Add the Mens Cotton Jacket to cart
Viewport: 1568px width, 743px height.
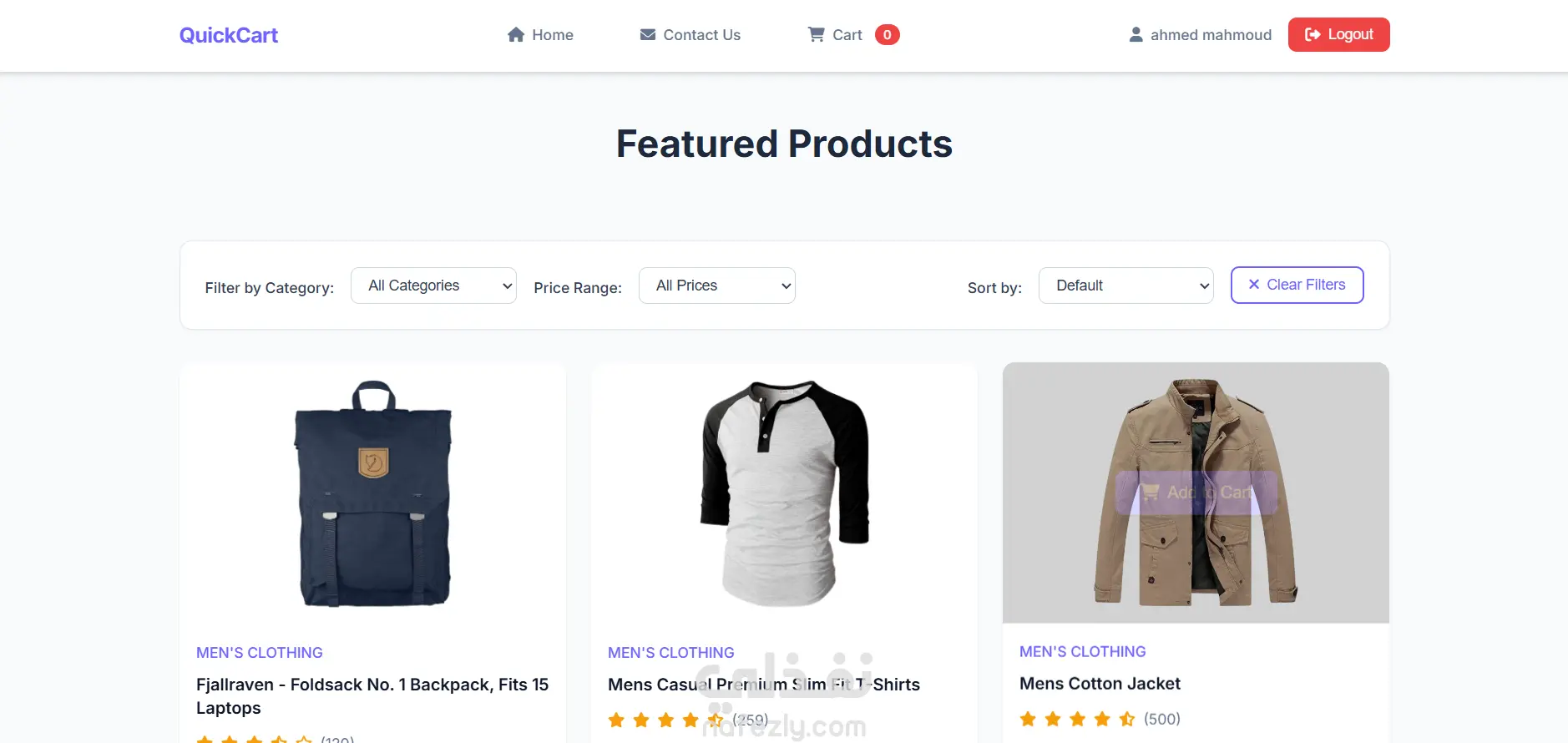coord(1196,493)
